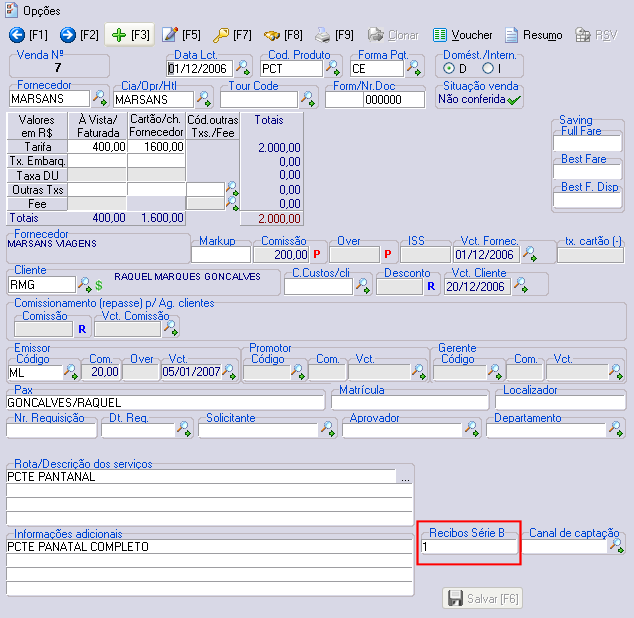Select the D doméstico radio button
Image resolution: width=634 pixels, height=618 pixels.
[x=448, y=68]
